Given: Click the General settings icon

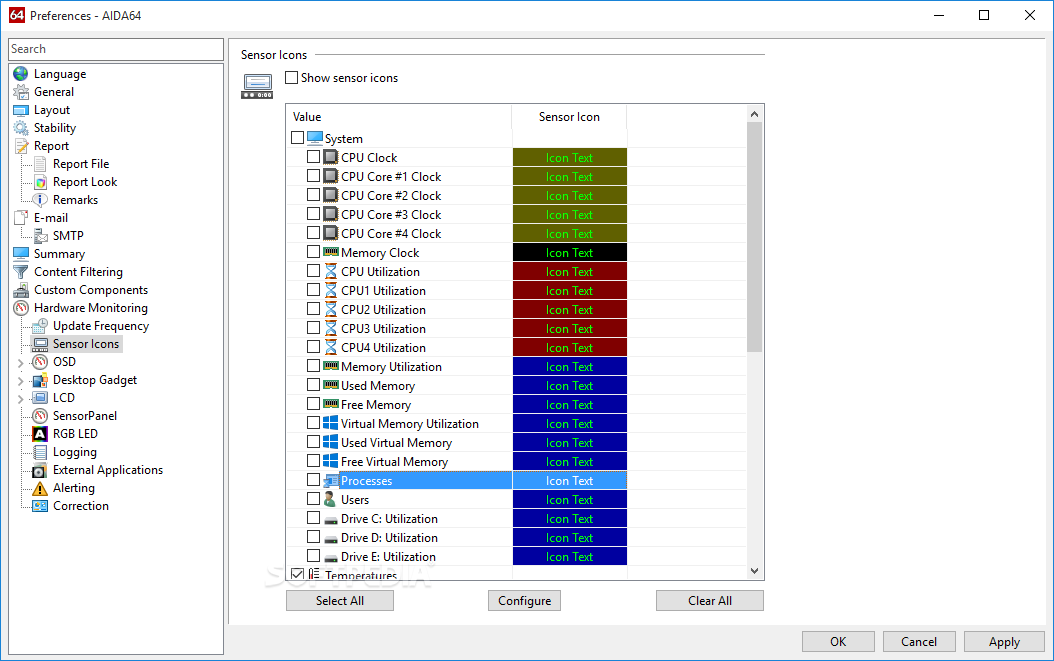Looking at the screenshot, I should tap(21, 92).
